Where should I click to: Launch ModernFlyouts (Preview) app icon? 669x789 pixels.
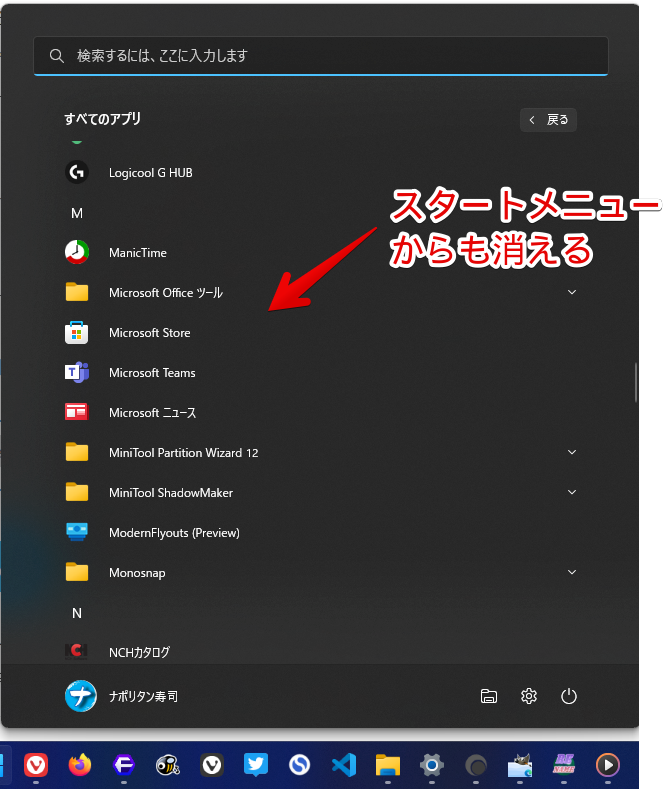[x=77, y=532]
